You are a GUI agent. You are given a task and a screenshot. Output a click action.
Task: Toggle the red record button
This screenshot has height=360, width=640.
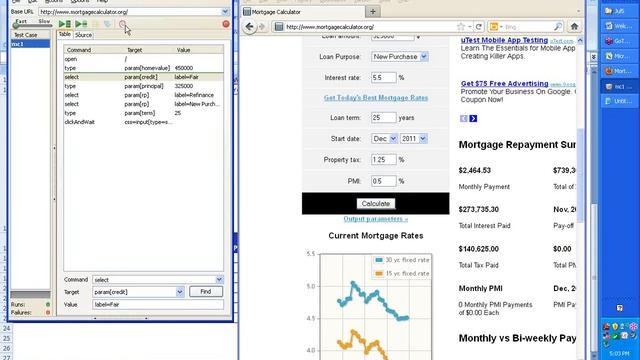pyautogui.click(x=226, y=24)
